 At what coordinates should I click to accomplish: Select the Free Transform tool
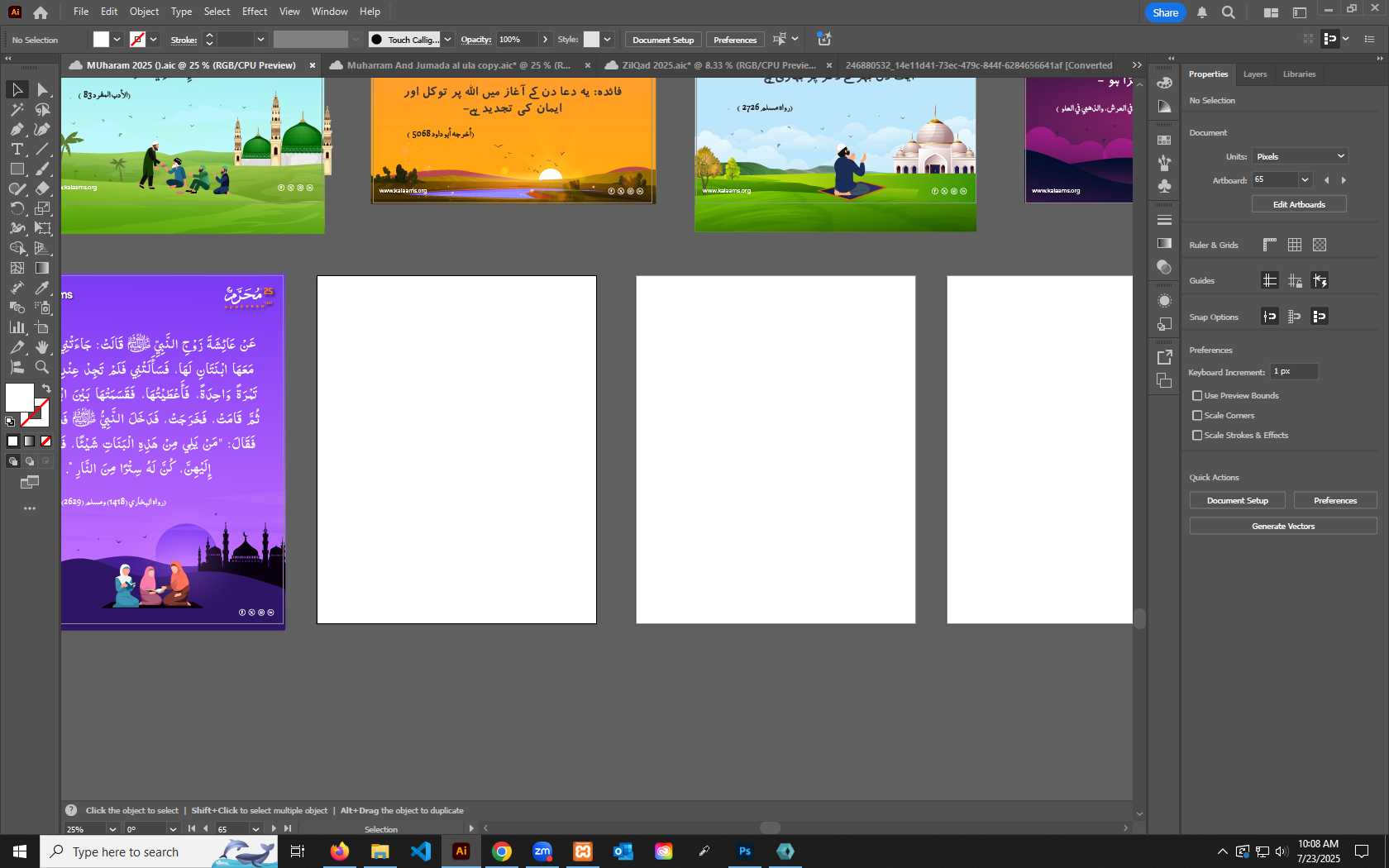(43, 228)
